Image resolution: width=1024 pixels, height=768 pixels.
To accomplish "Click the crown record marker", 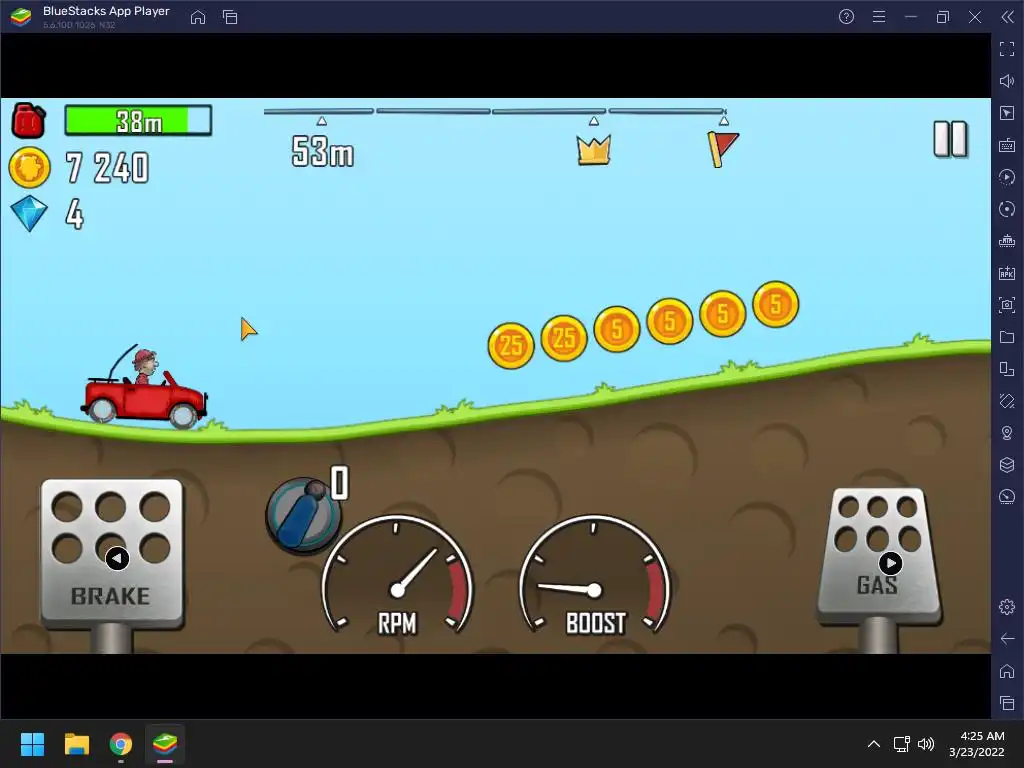I will [x=594, y=150].
